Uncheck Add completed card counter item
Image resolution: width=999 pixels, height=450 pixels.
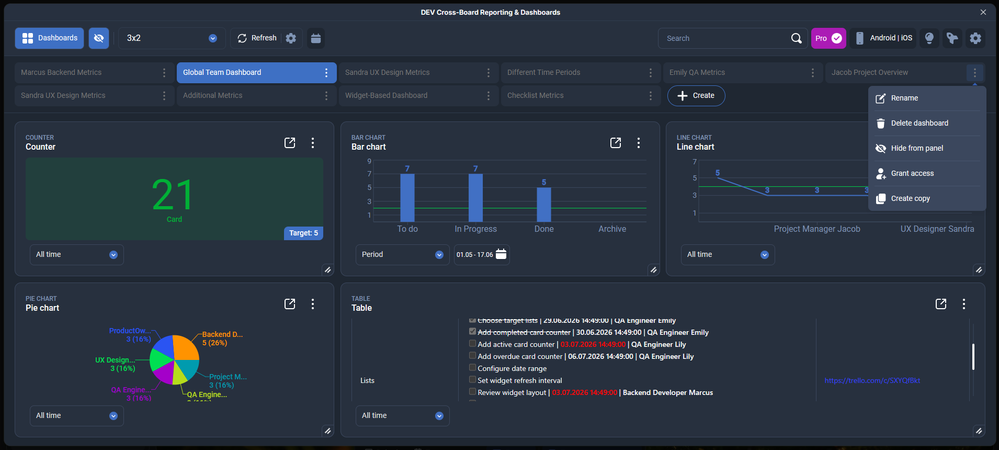[472, 332]
